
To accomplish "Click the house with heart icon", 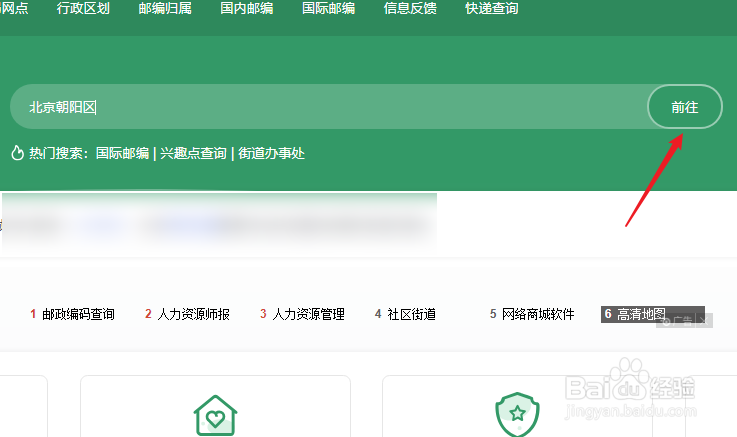I will (x=215, y=415).
